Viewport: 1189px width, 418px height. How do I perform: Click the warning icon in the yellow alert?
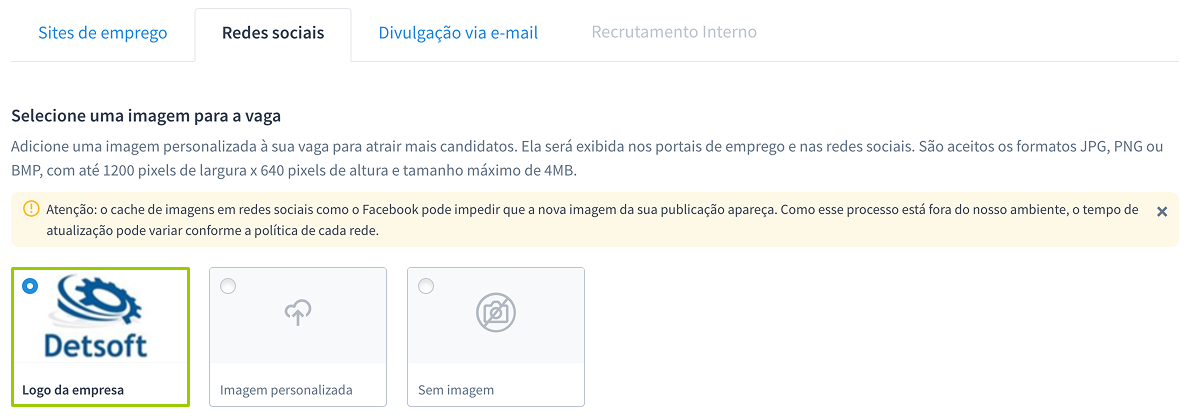30,210
